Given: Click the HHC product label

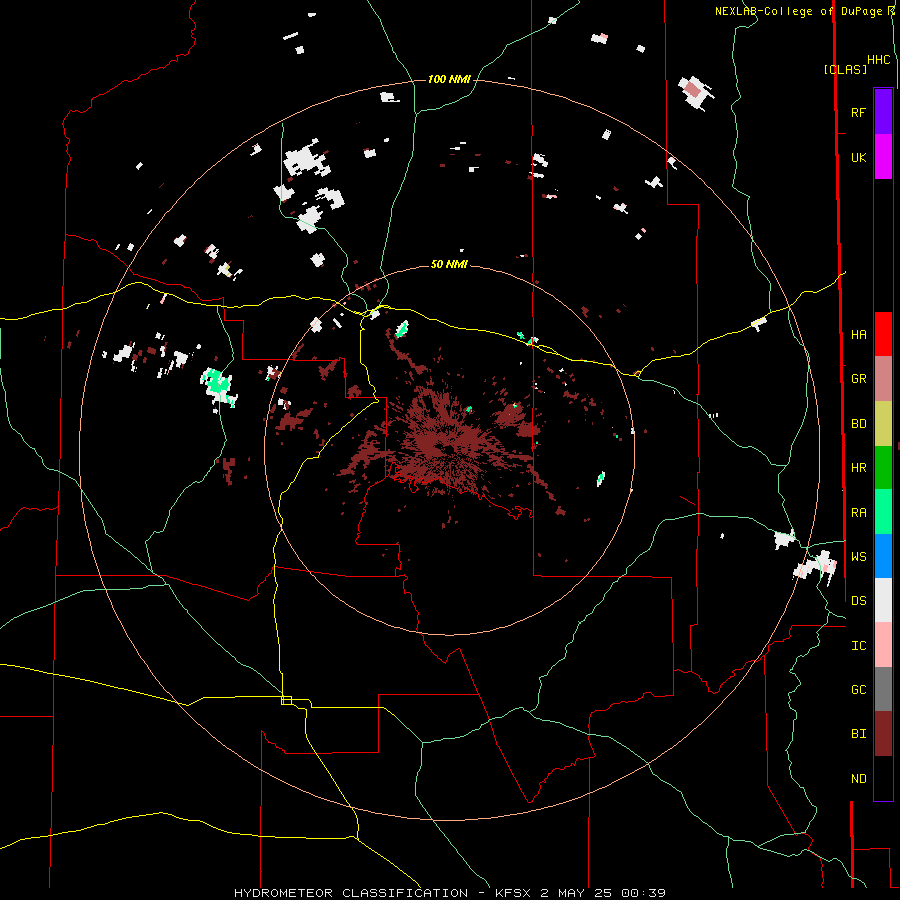Looking at the screenshot, I should point(878,60).
